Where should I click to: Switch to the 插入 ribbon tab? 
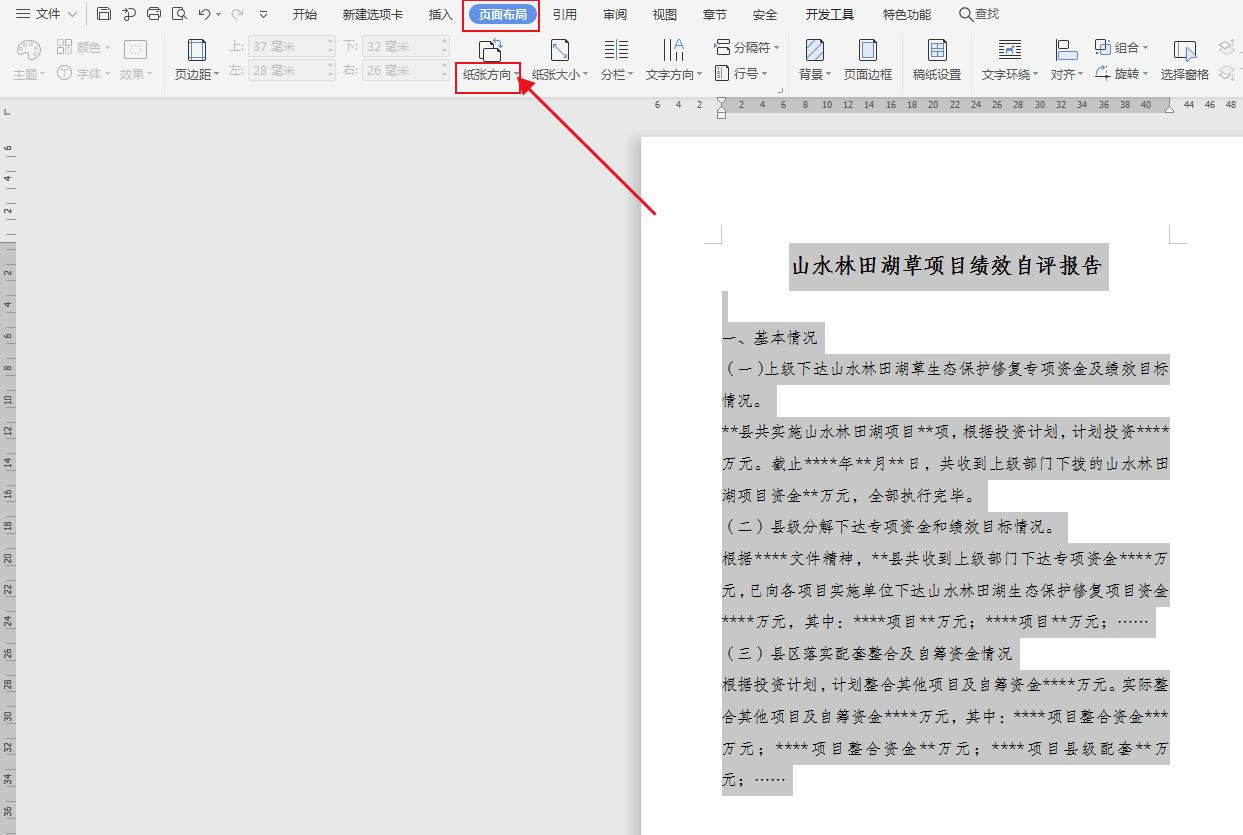[x=438, y=14]
